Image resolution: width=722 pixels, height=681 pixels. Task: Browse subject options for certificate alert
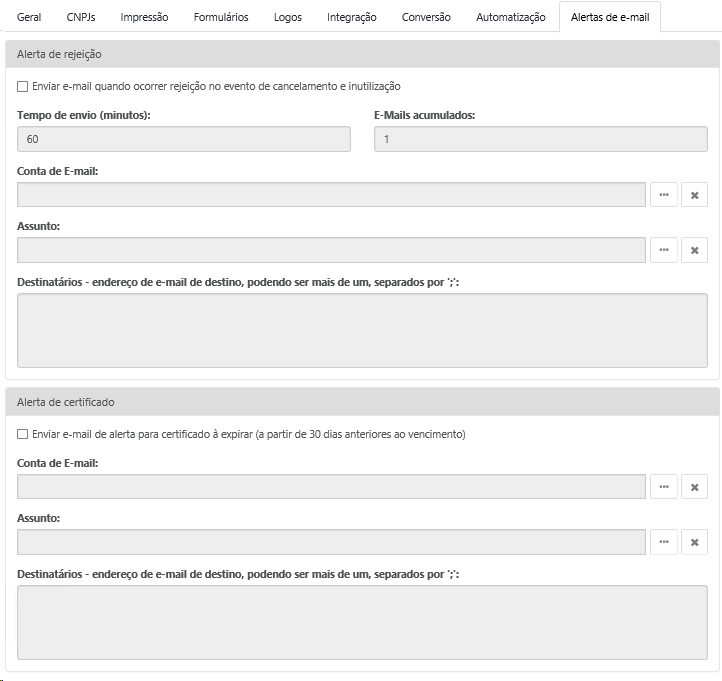point(664,542)
